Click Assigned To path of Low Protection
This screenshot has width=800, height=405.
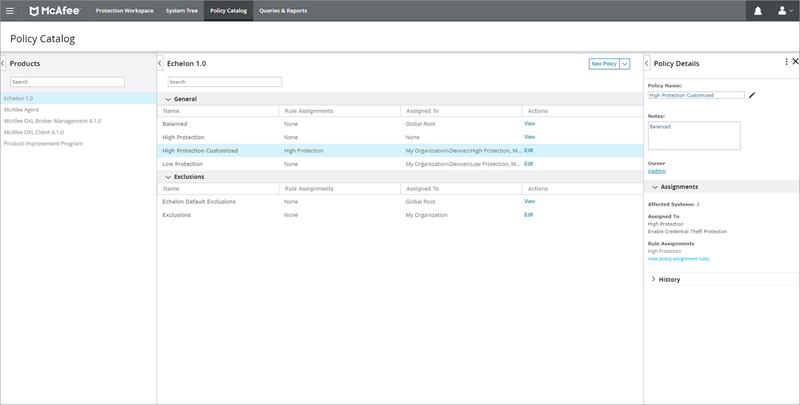coord(464,164)
